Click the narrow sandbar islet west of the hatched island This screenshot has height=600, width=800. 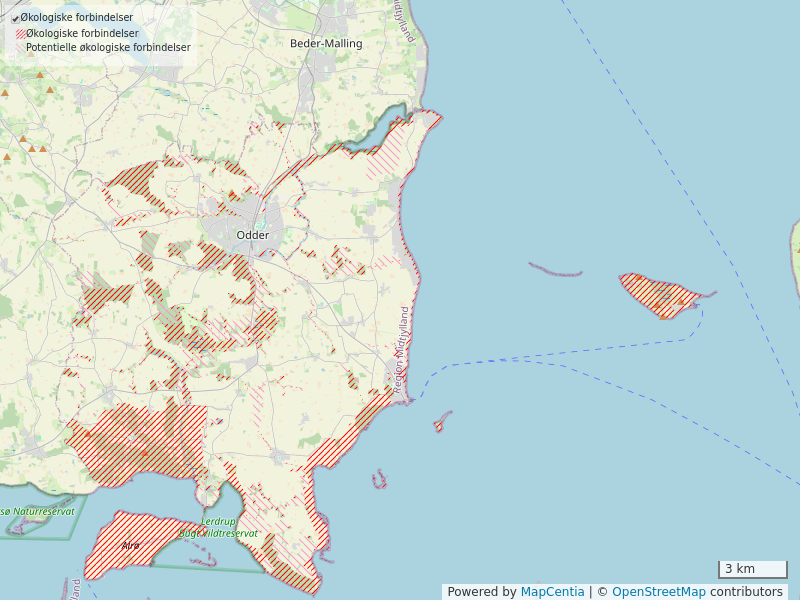(555, 271)
